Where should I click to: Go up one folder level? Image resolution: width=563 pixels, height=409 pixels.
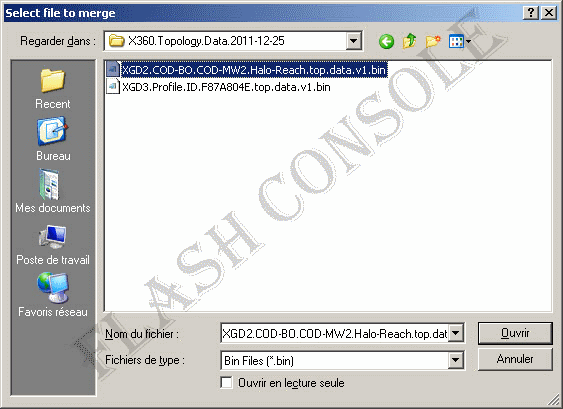coord(409,41)
